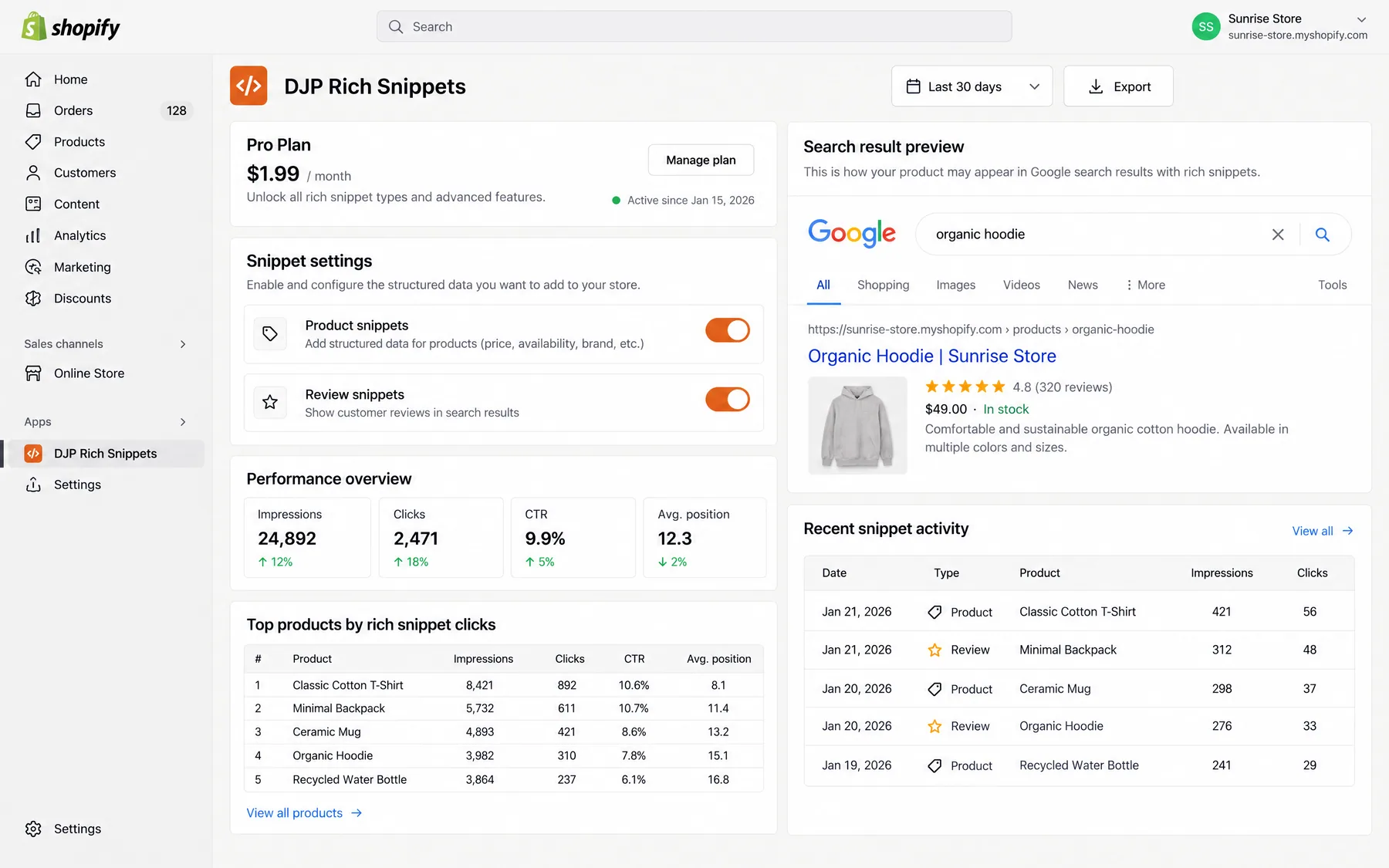Open View all recent activity link
This screenshot has width=1389, height=868.
(1323, 531)
